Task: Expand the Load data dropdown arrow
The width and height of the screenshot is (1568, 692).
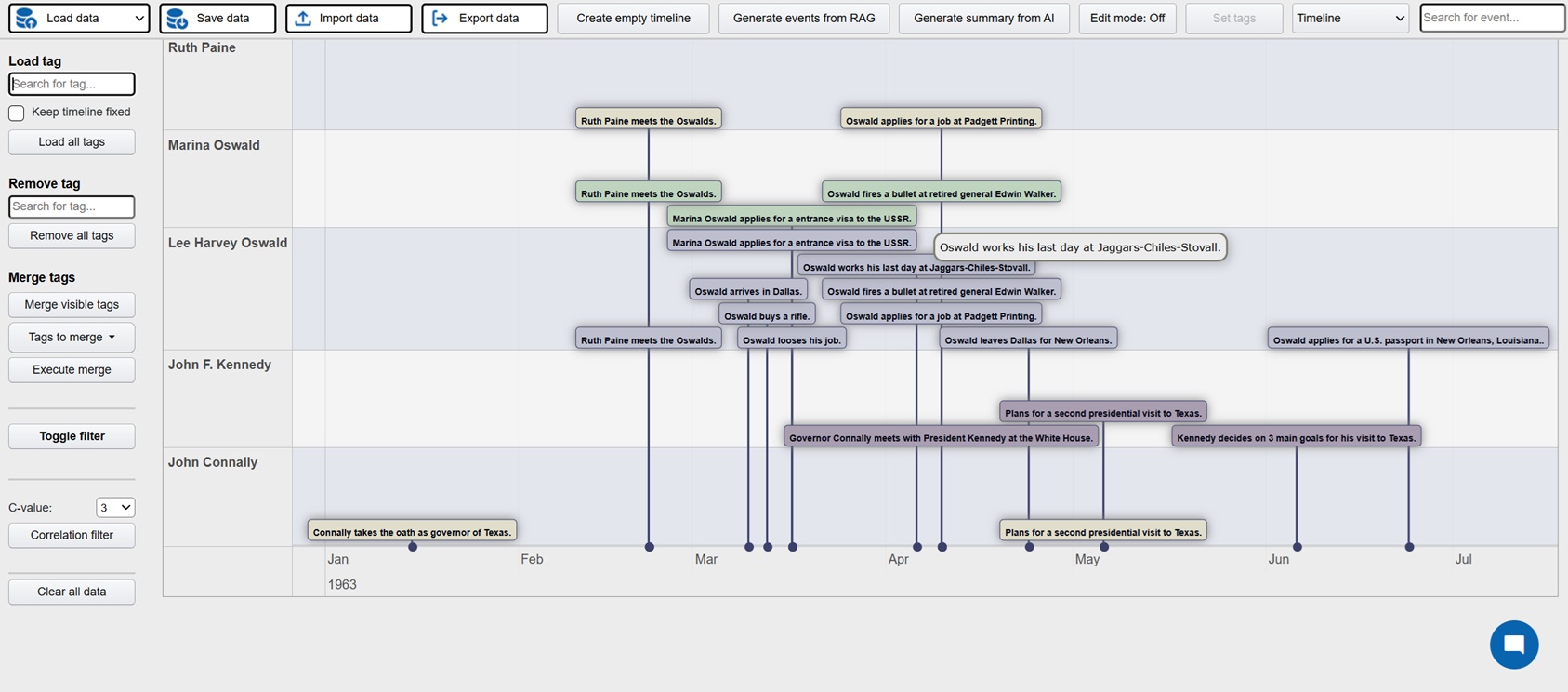Action: (x=138, y=19)
